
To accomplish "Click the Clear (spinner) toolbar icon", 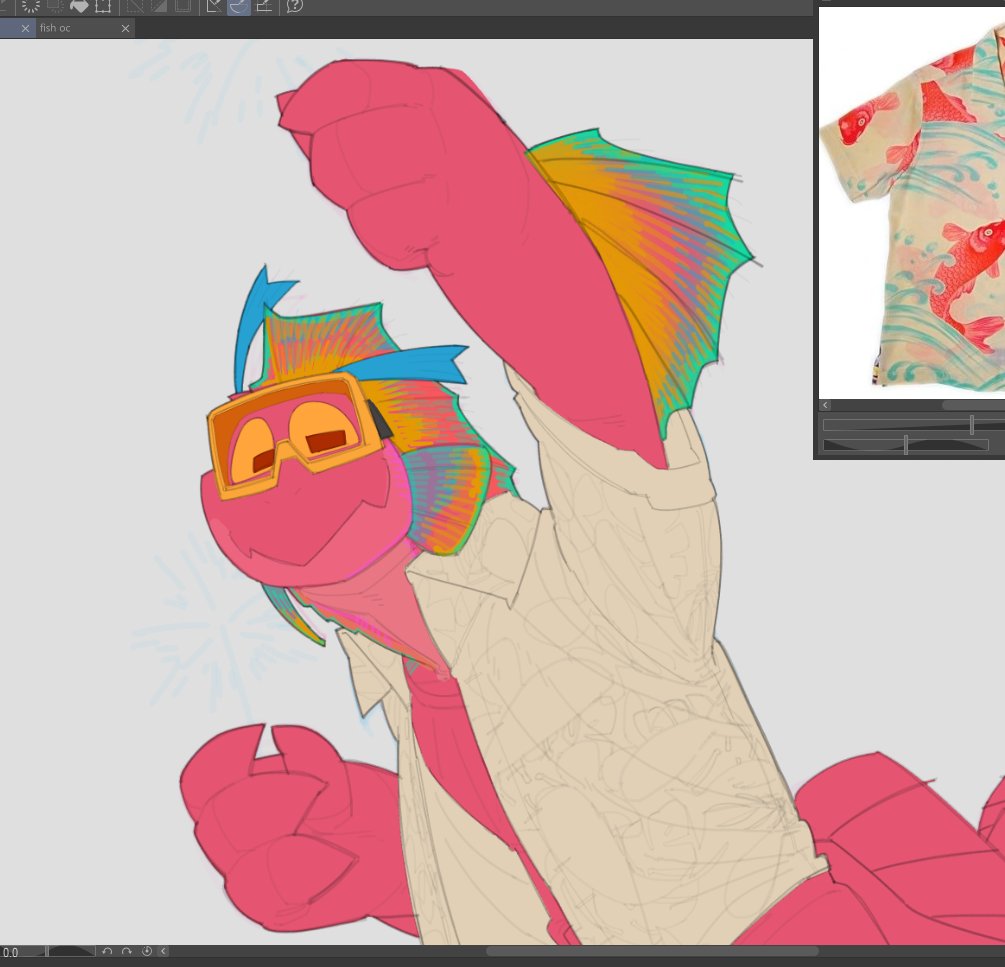I will pyautogui.click(x=30, y=6).
